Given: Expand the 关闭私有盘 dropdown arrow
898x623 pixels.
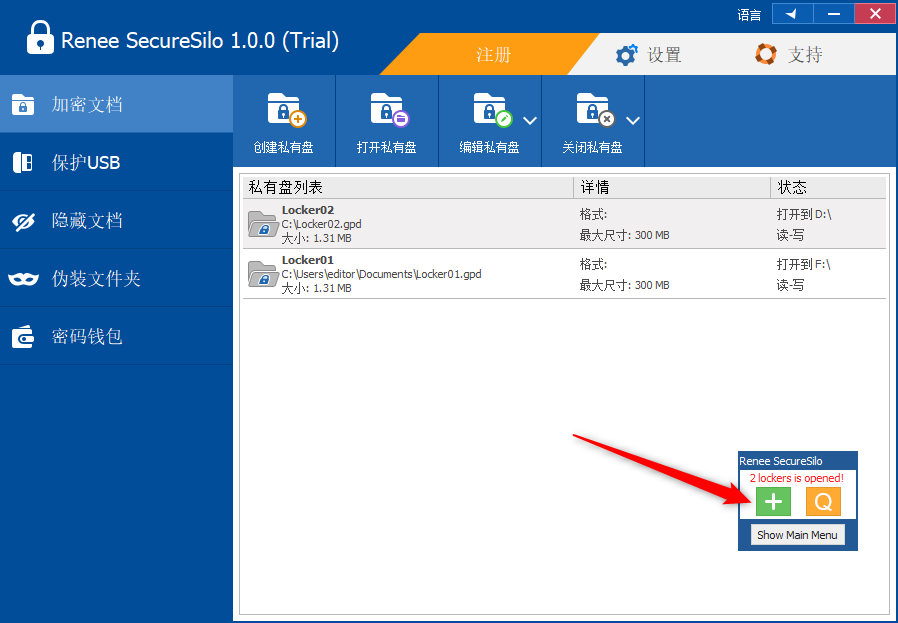Looking at the screenshot, I should [632, 121].
